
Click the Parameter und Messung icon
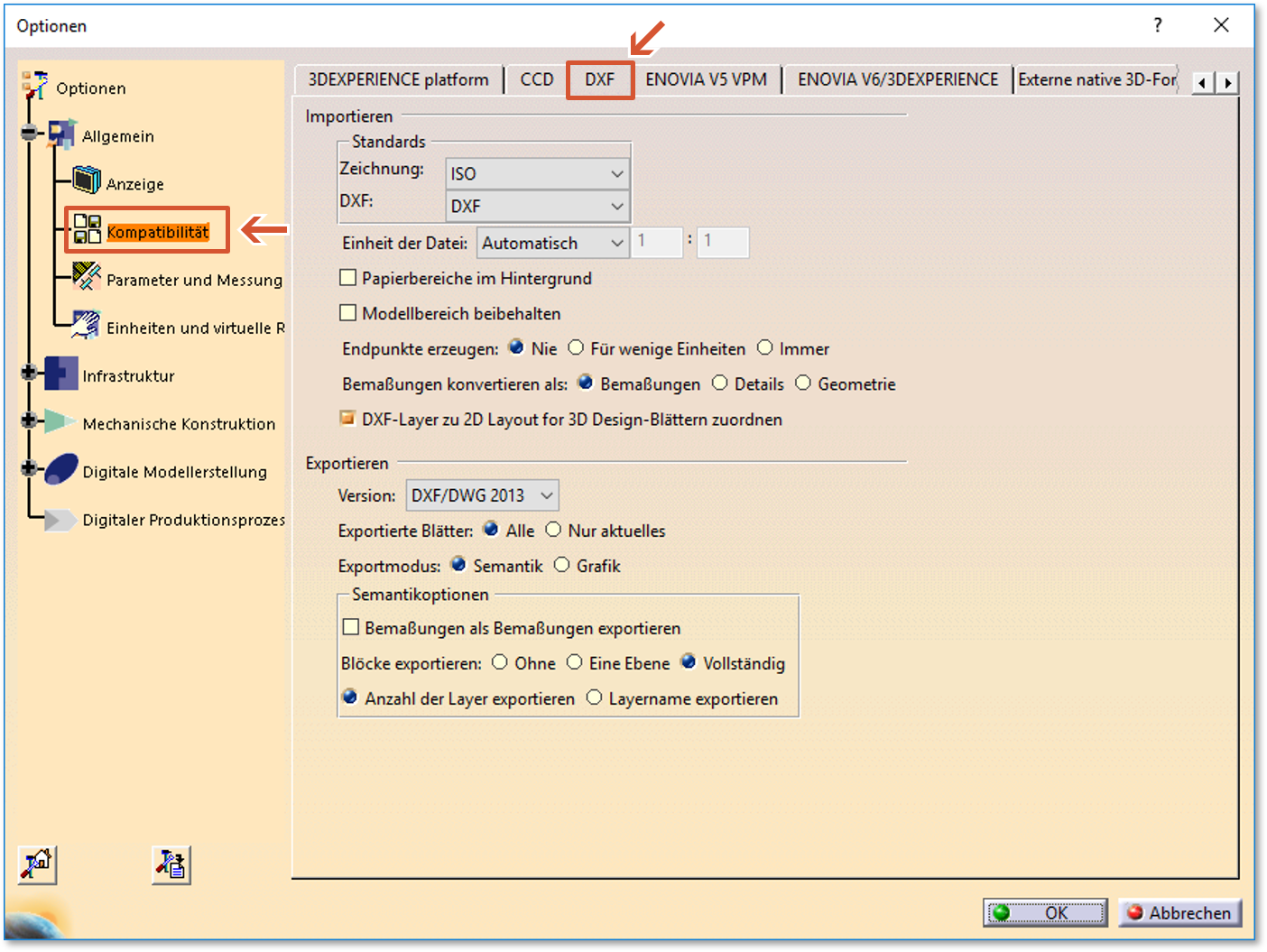87,277
